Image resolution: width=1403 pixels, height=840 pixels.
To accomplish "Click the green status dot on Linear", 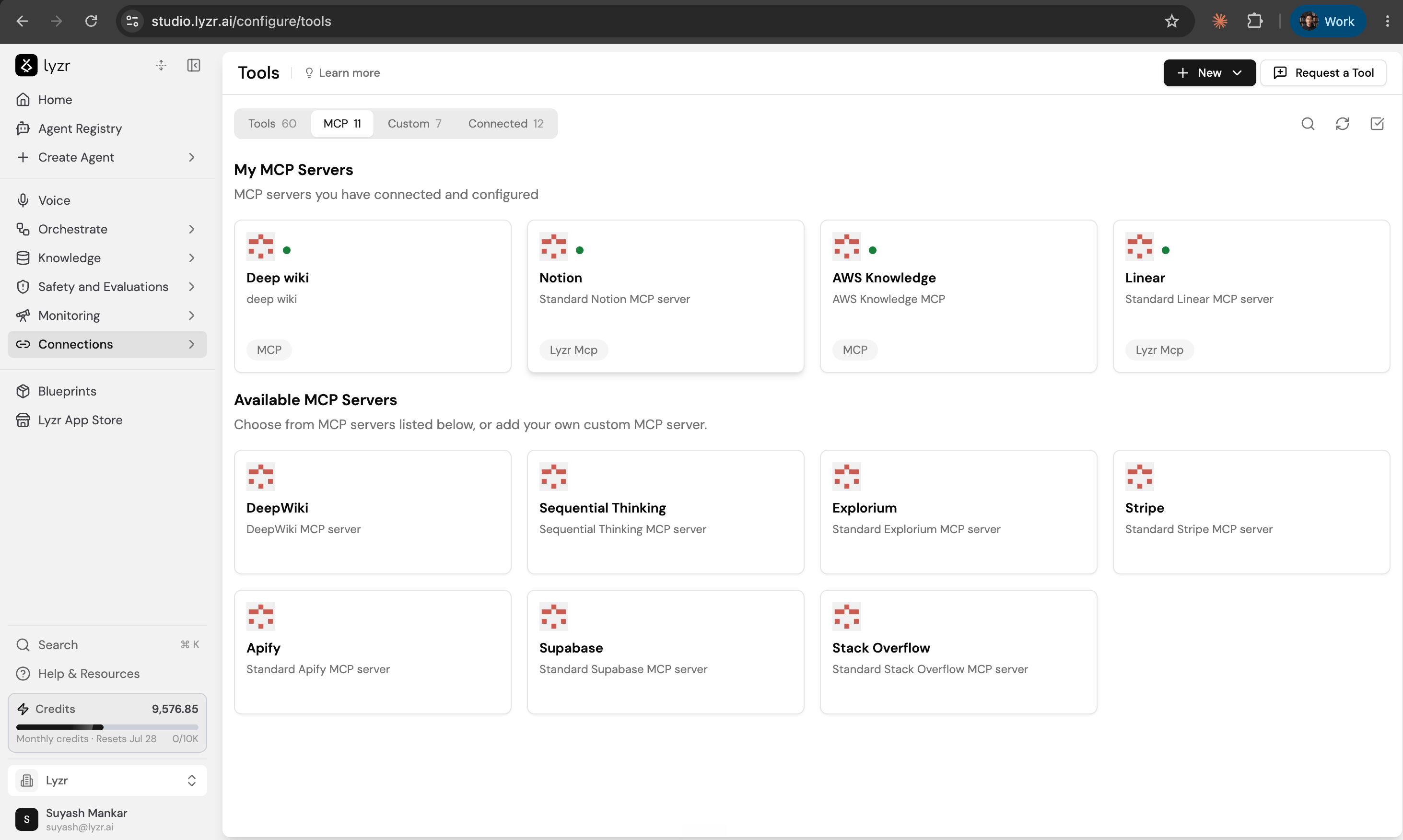I will click(x=1165, y=250).
